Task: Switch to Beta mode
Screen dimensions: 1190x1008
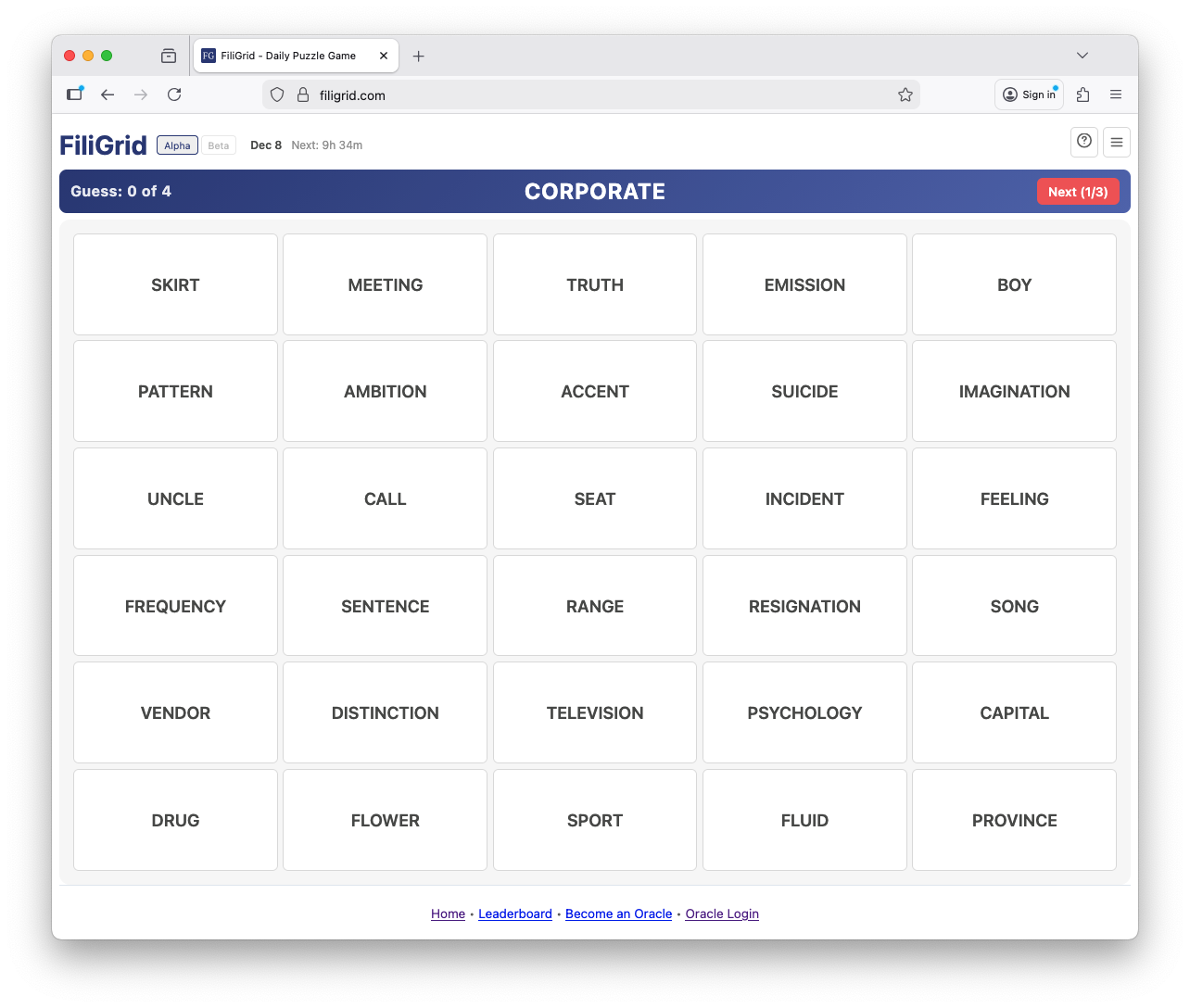Action: click(x=219, y=145)
